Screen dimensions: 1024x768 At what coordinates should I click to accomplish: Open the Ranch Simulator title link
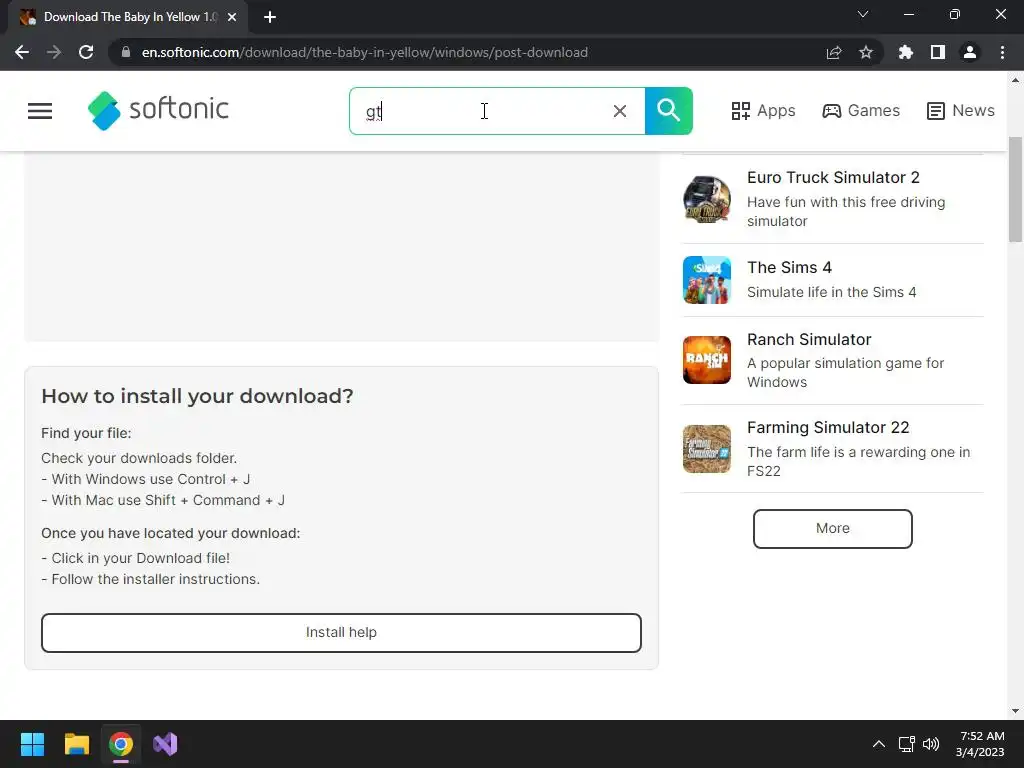click(x=809, y=340)
